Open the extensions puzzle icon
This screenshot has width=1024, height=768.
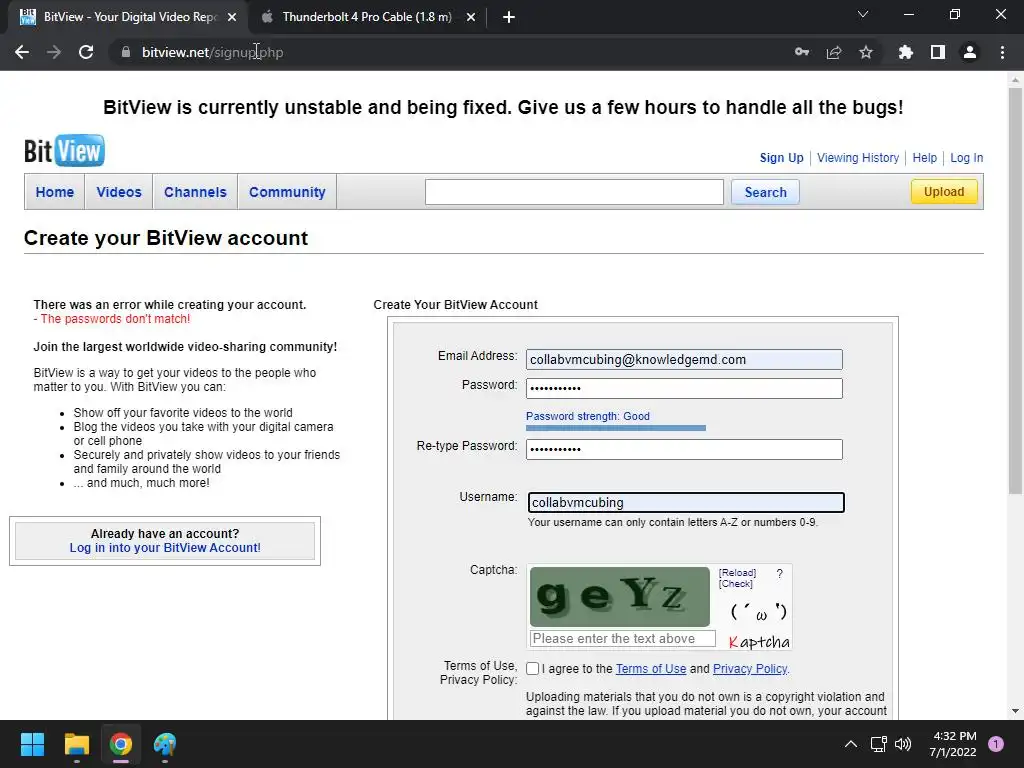pyautogui.click(x=906, y=52)
